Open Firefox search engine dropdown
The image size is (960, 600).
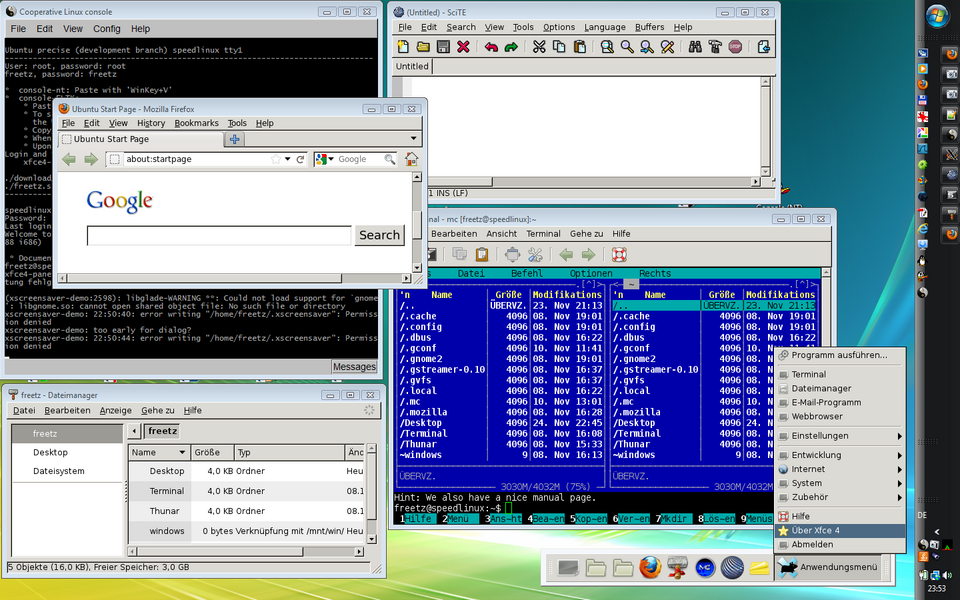(x=324, y=159)
